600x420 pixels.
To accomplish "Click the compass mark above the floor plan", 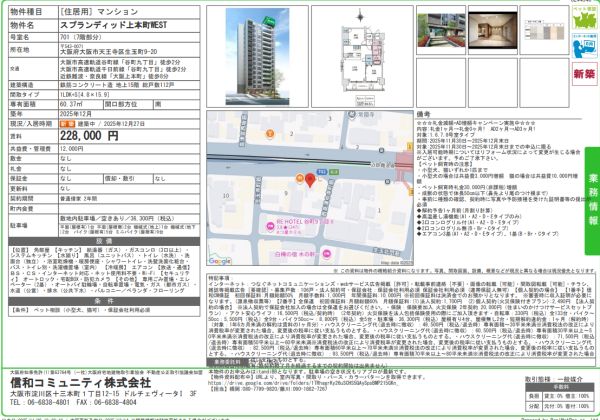I will (x=360, y=16).
